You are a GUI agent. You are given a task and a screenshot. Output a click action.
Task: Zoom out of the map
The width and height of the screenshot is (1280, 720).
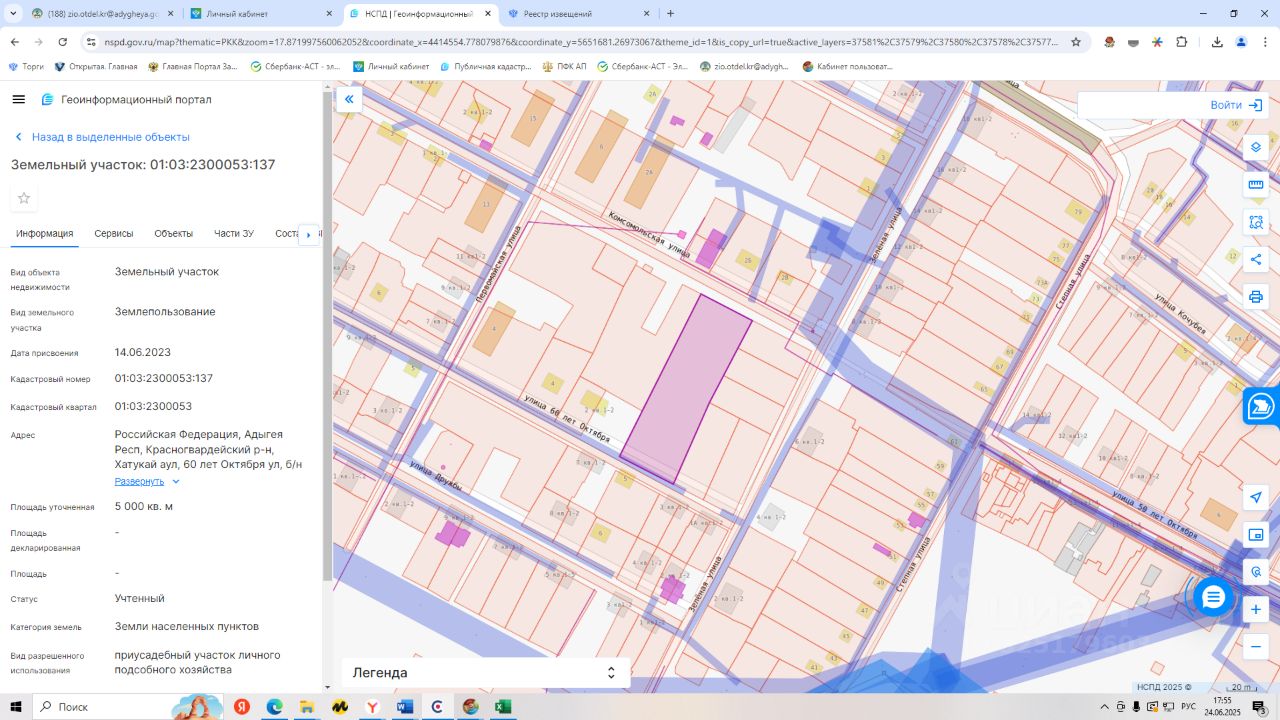(1256, 647)
